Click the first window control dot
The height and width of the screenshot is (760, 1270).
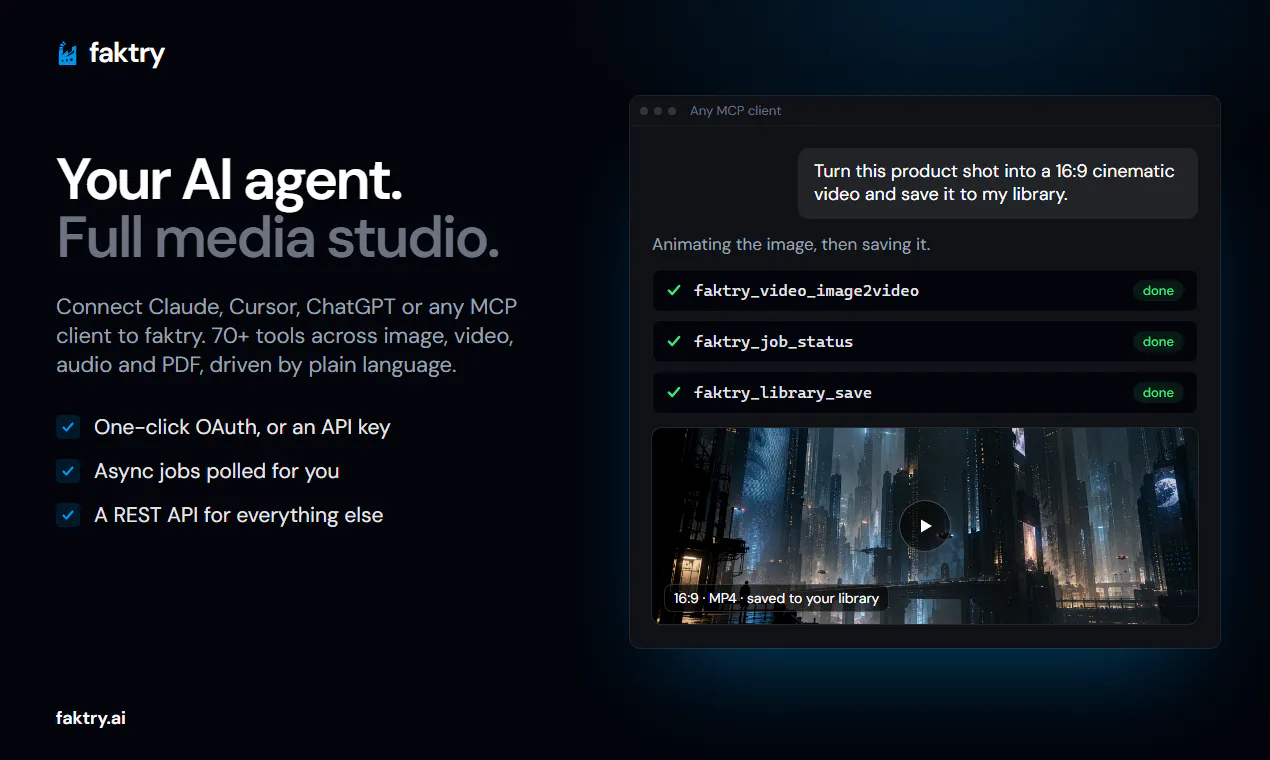(x=644, y=111)
